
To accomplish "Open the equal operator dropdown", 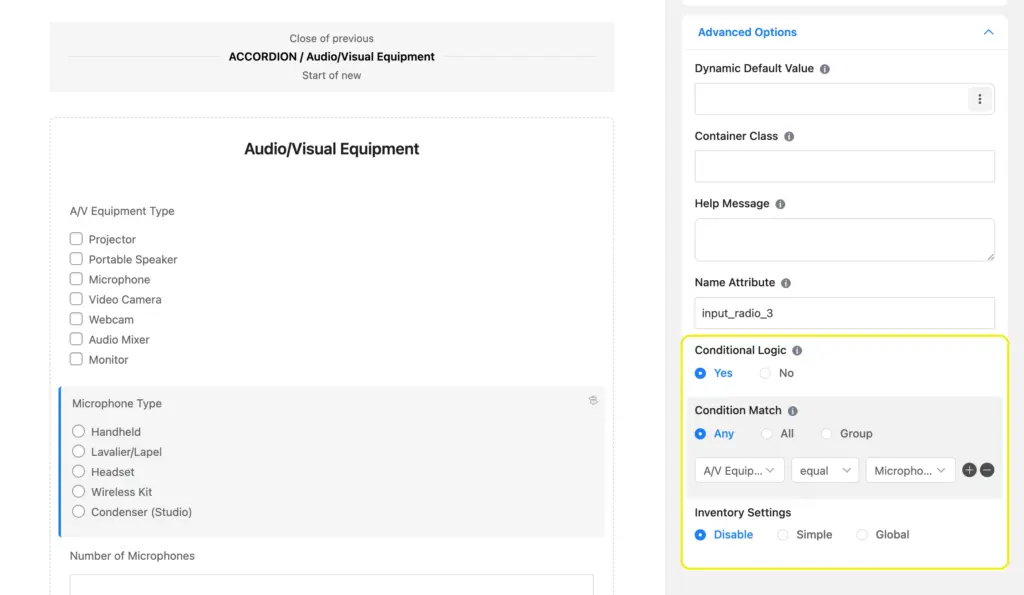I will (825, 470).
